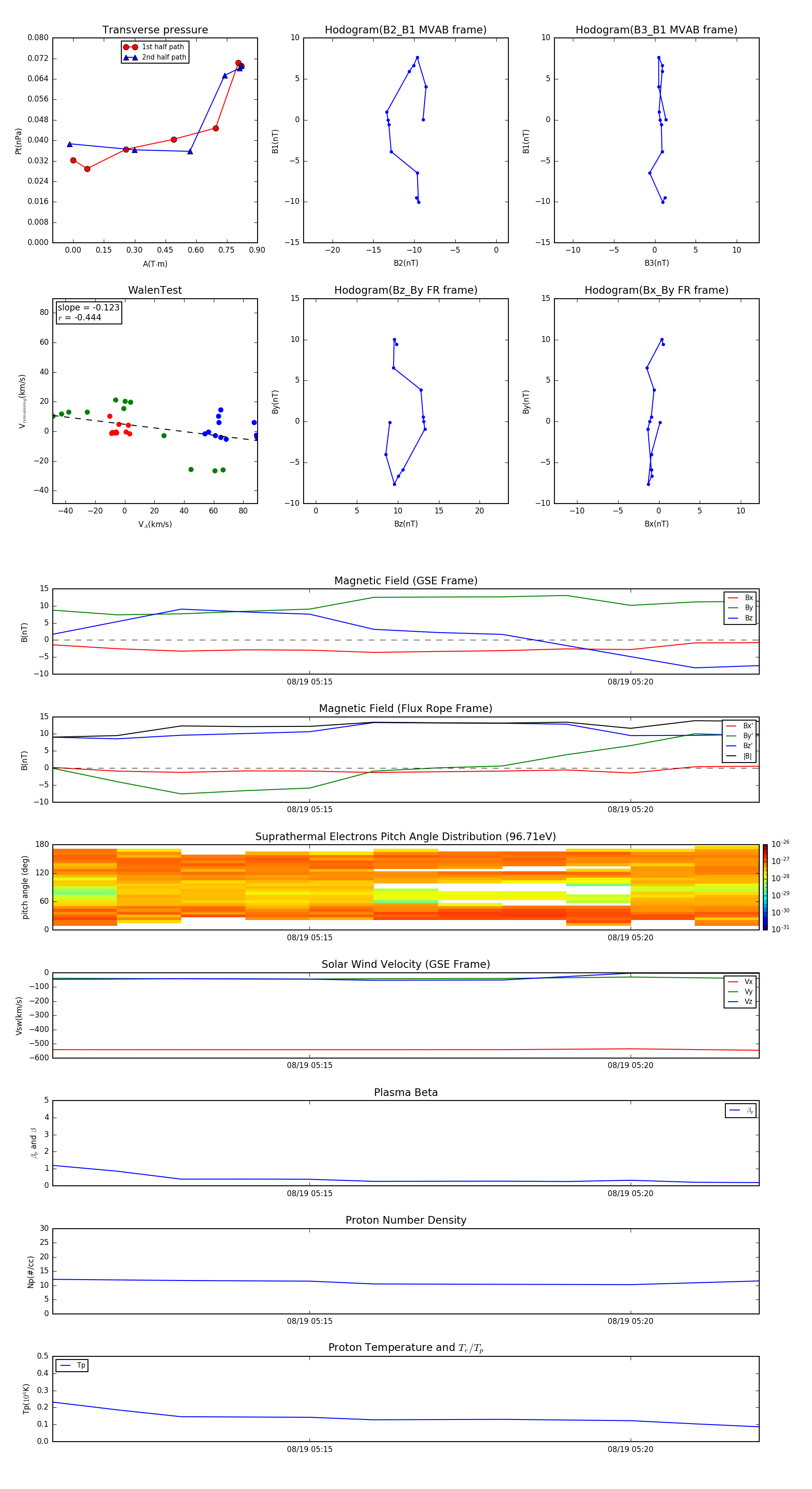Image resolution: width=812 pixels, height=1489 pixels.
Task: Click the pitch angle distribution colorbar
Action: pos(765,887)
